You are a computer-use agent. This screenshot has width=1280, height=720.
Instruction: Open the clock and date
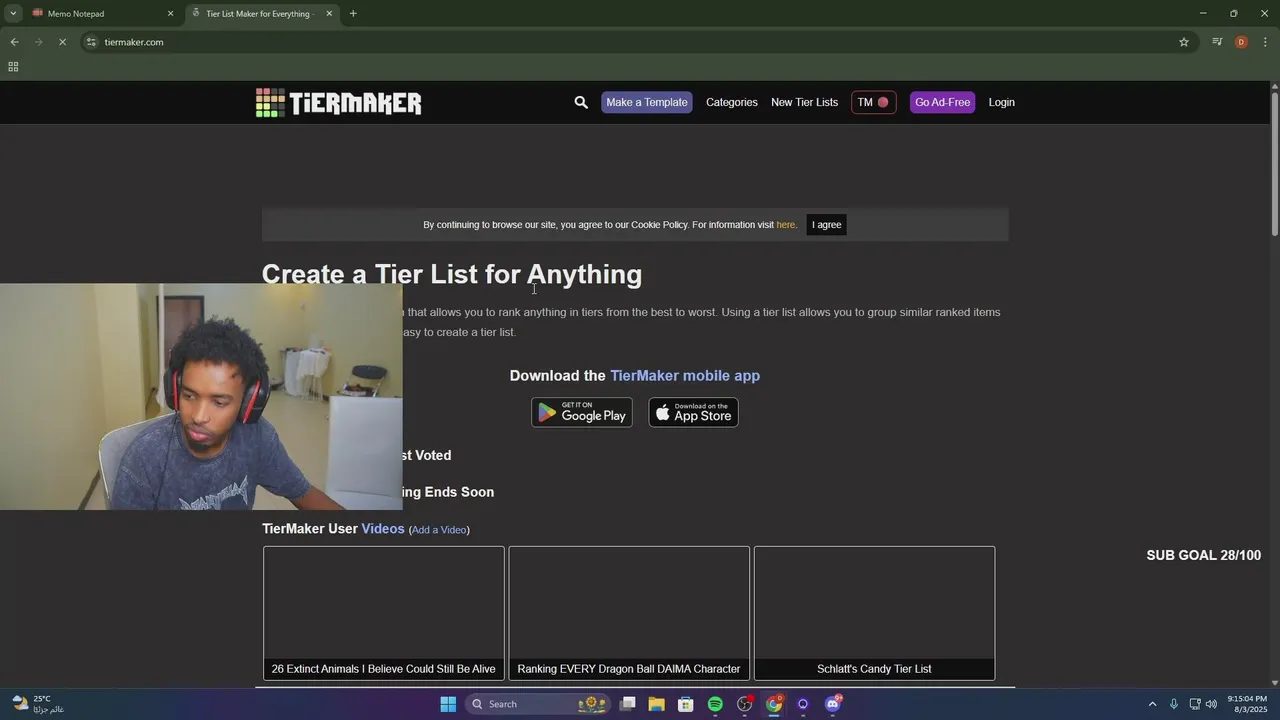[x=1246, y=704]
